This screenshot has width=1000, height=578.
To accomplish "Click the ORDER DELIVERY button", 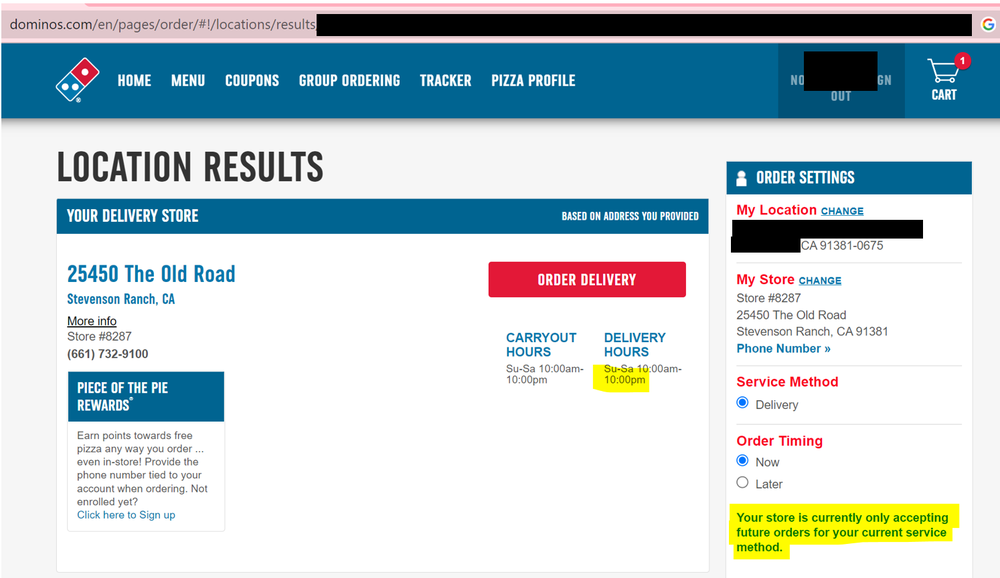I will (x=586, y=279).
